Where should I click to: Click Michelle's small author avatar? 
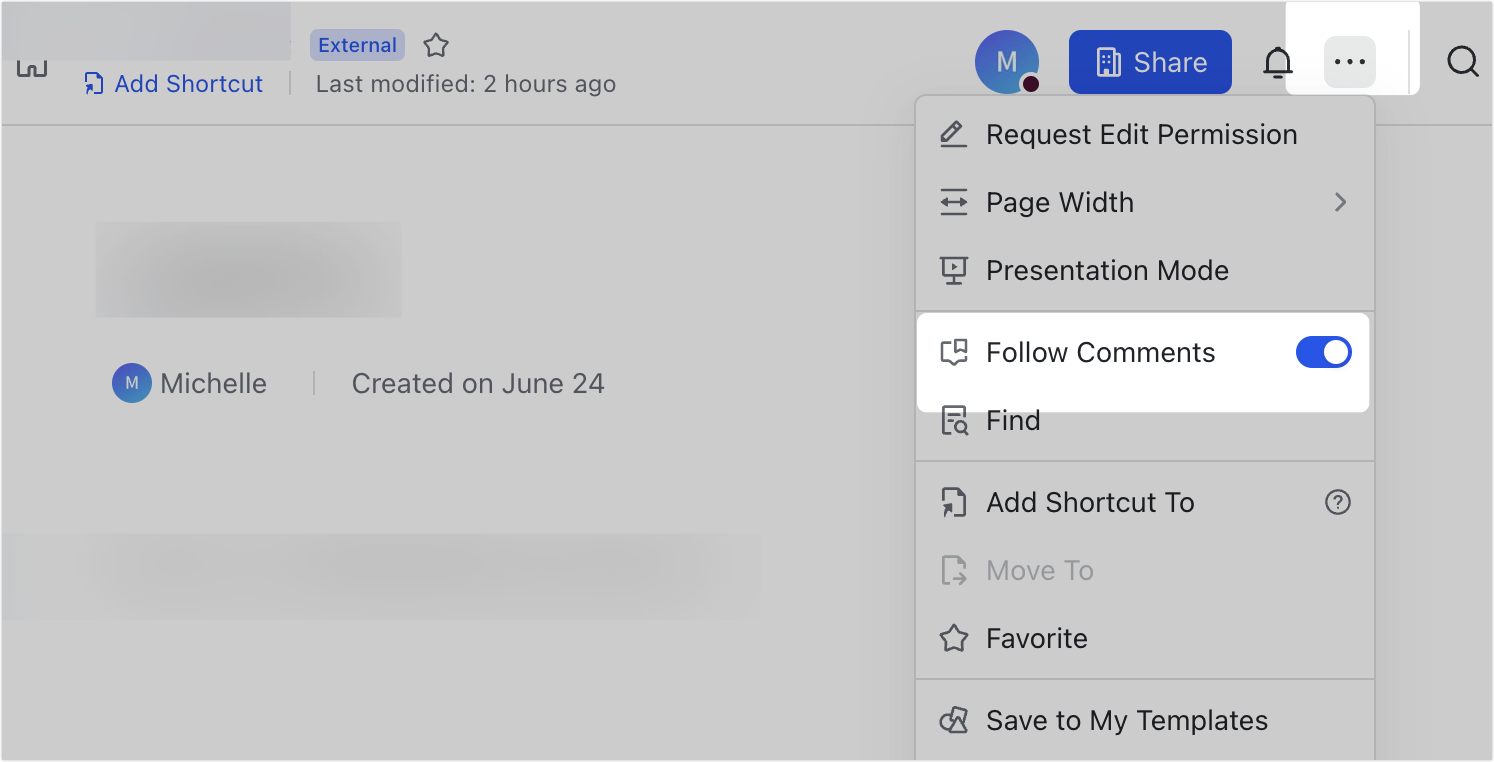(131, 383)
